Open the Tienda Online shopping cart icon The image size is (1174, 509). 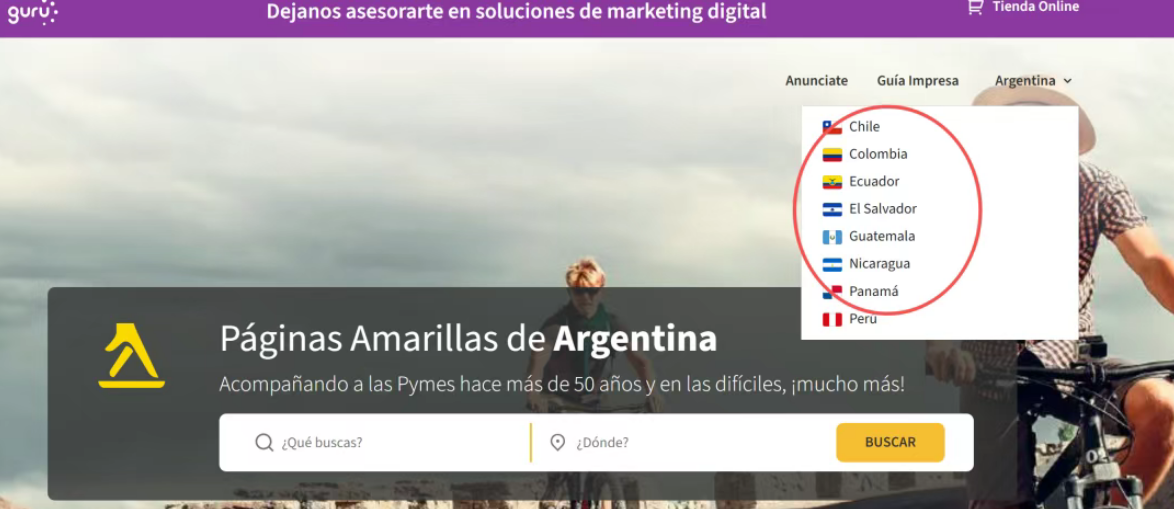coord(974,7)
